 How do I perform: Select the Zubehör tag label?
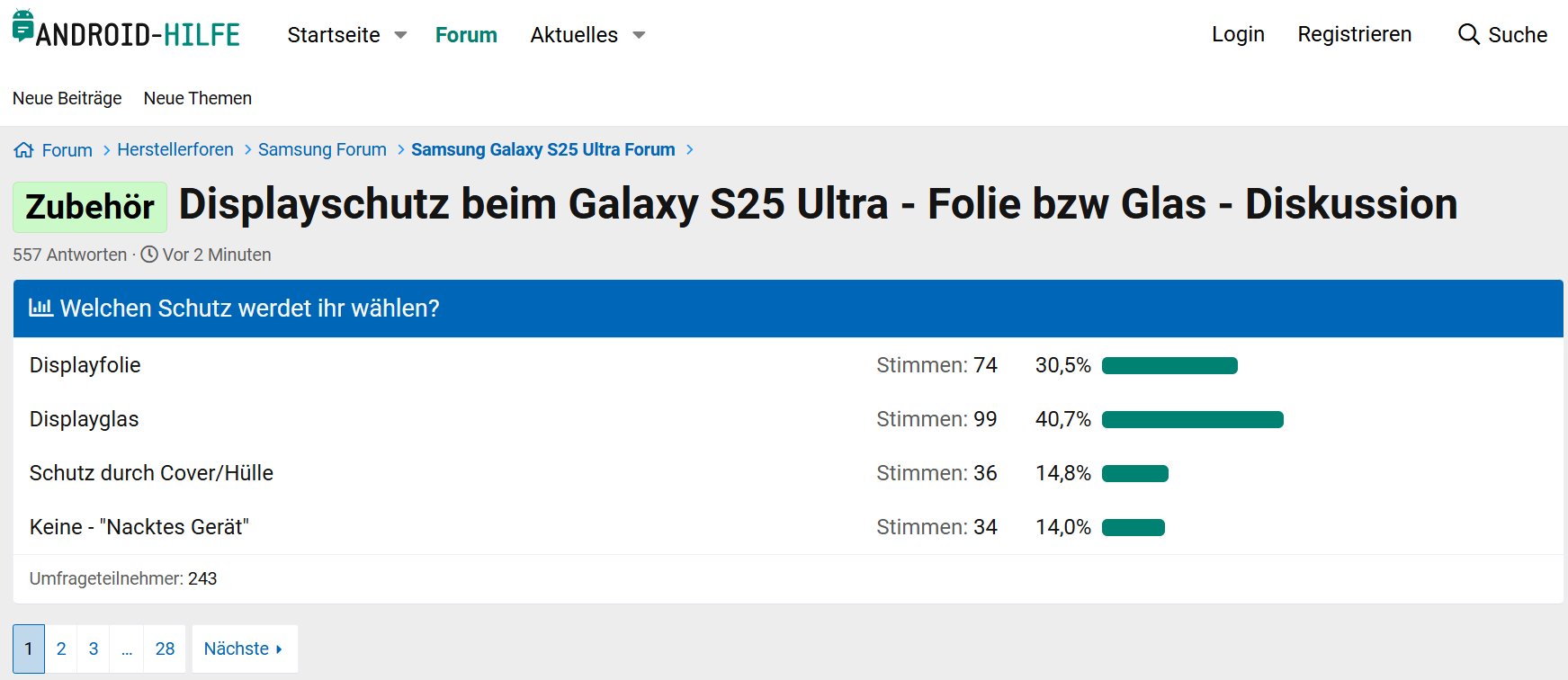coord(89,207)
